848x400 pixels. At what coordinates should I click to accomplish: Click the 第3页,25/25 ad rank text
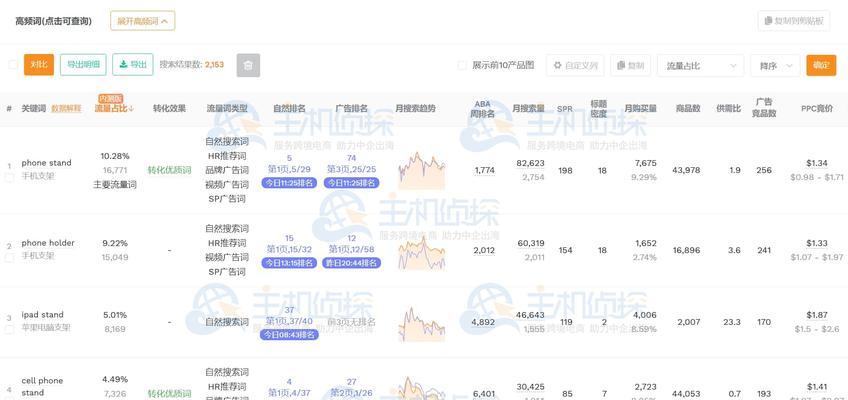[352, 169]
